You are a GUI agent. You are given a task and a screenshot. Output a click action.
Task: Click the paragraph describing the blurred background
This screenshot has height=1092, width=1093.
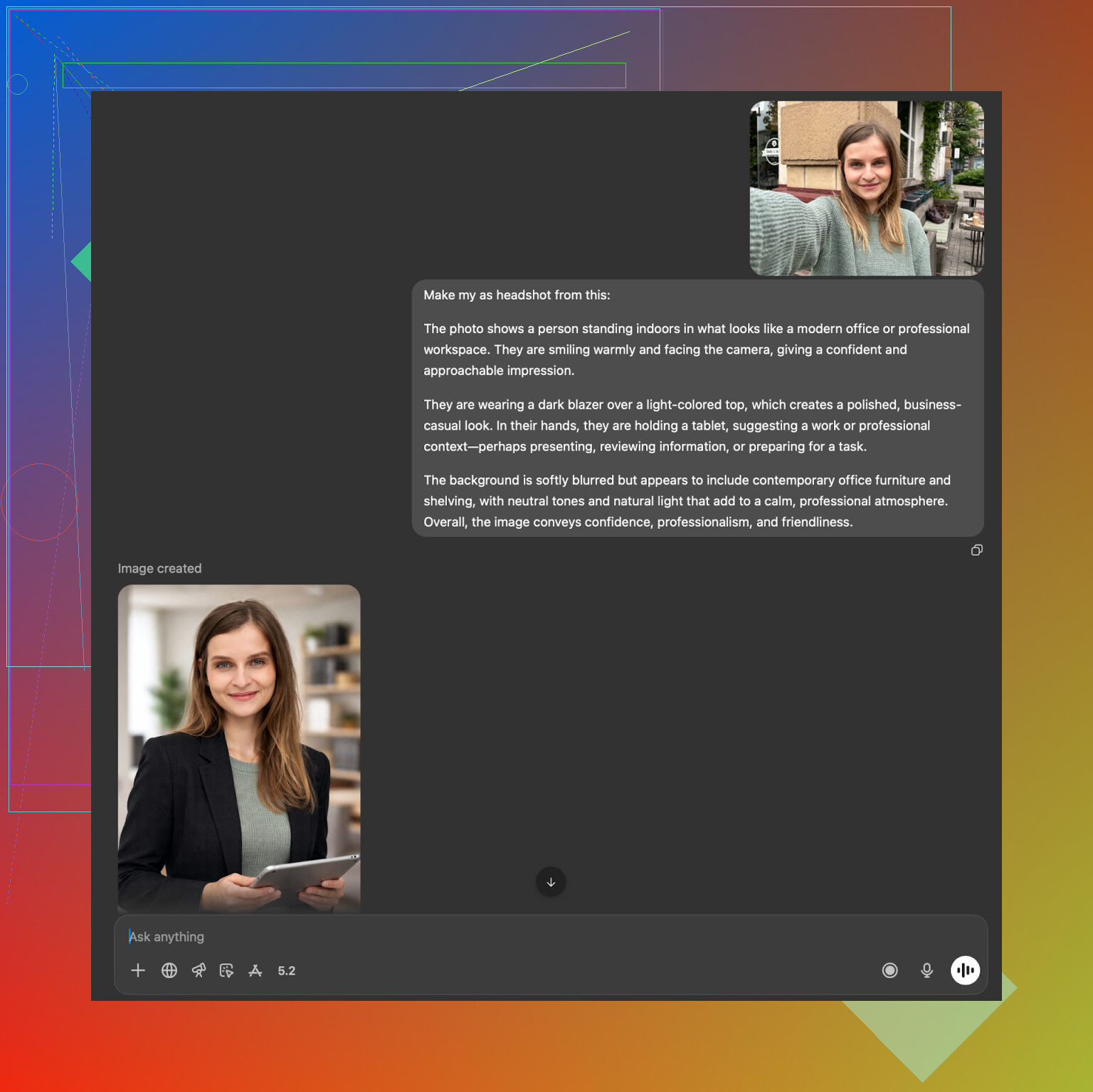point(687,501)
